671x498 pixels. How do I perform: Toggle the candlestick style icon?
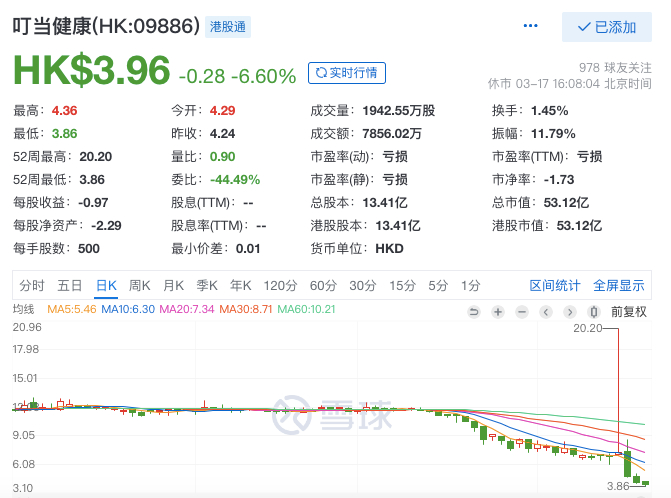(x=594, y=312)
